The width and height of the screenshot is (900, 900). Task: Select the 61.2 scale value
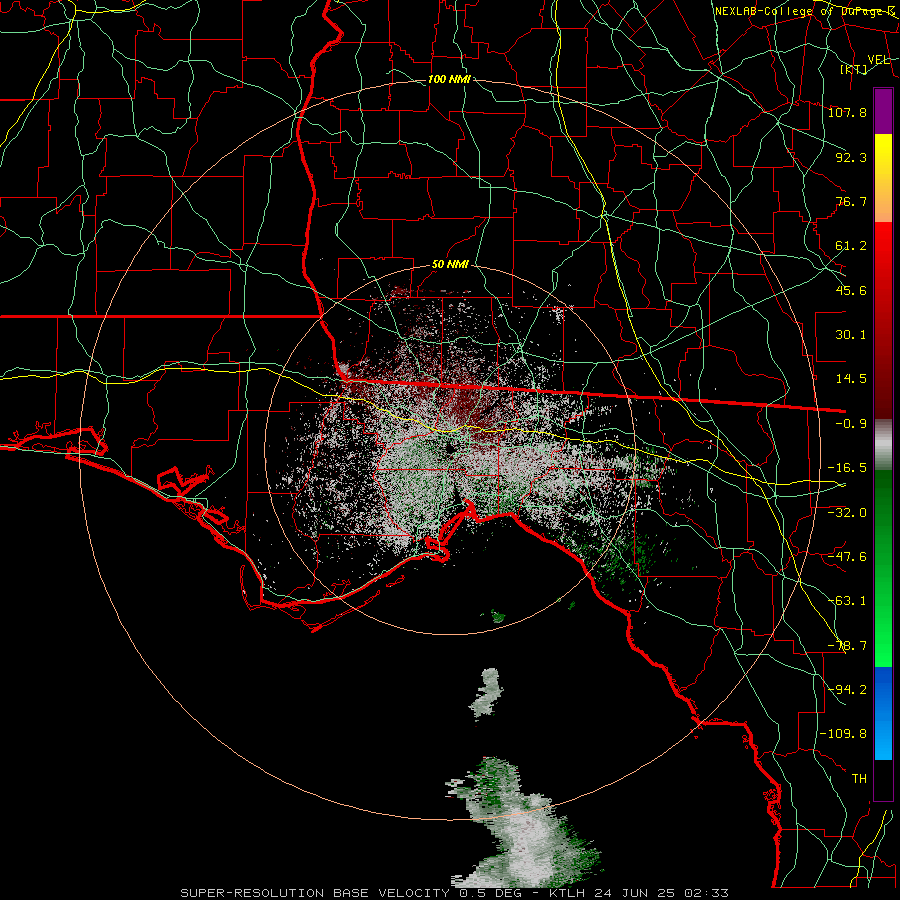851,246
